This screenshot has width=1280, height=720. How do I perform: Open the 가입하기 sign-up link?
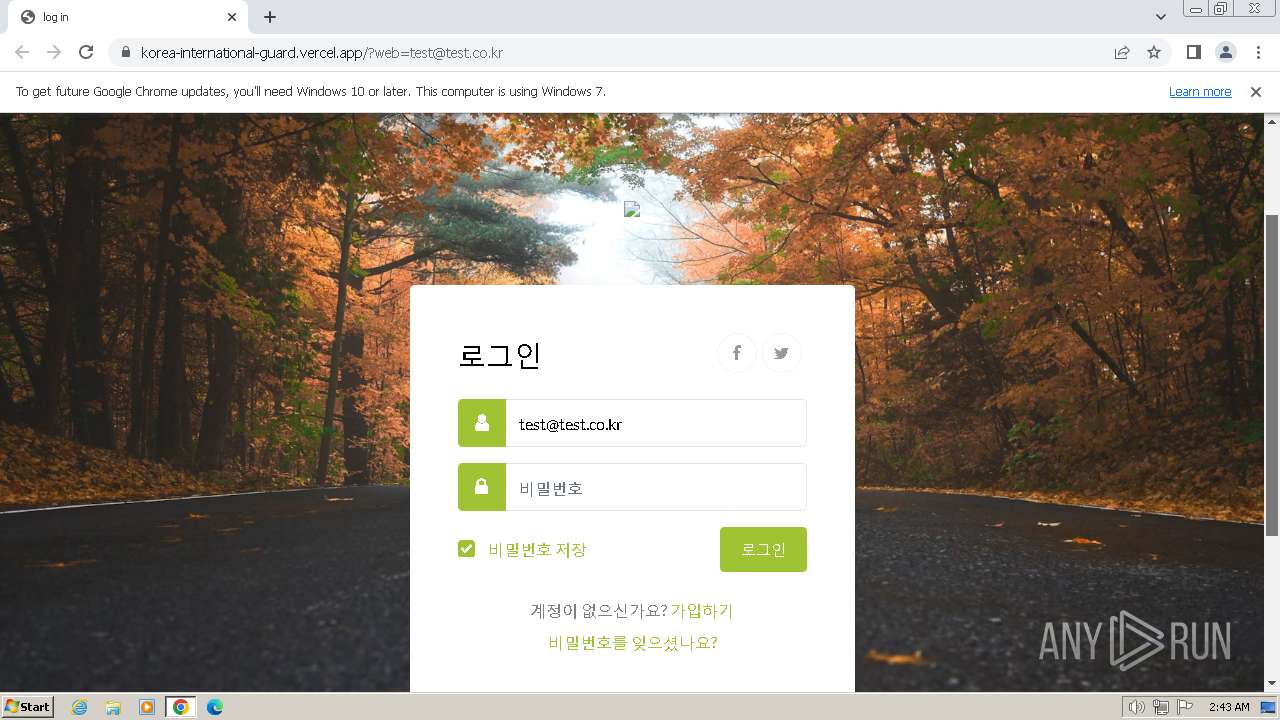(x=702, y=610)
